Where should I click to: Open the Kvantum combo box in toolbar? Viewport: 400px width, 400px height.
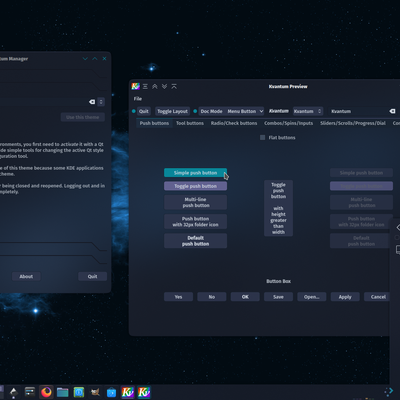coord(308,111)
